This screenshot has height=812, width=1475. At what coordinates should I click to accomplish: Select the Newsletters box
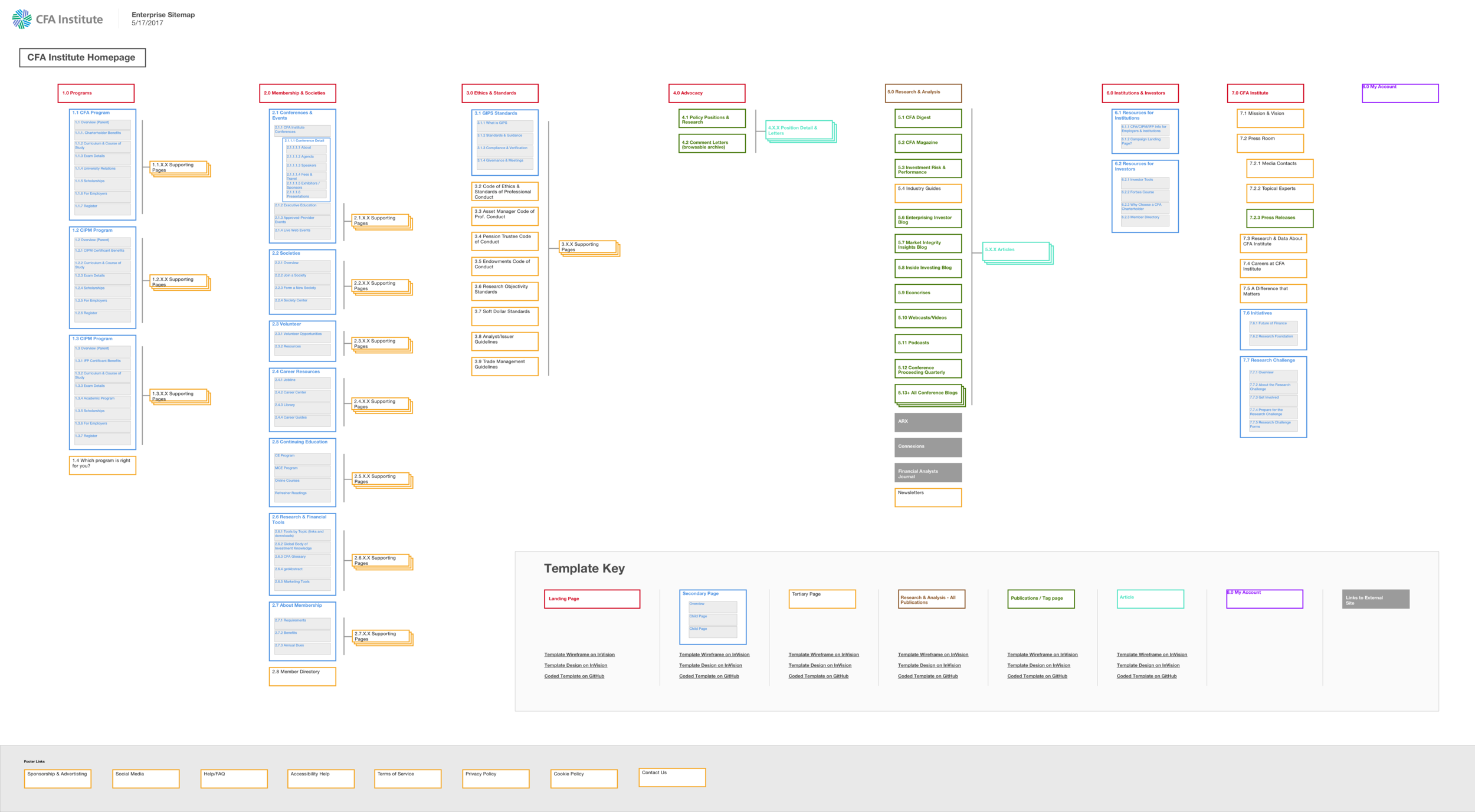tap(928, 498)
